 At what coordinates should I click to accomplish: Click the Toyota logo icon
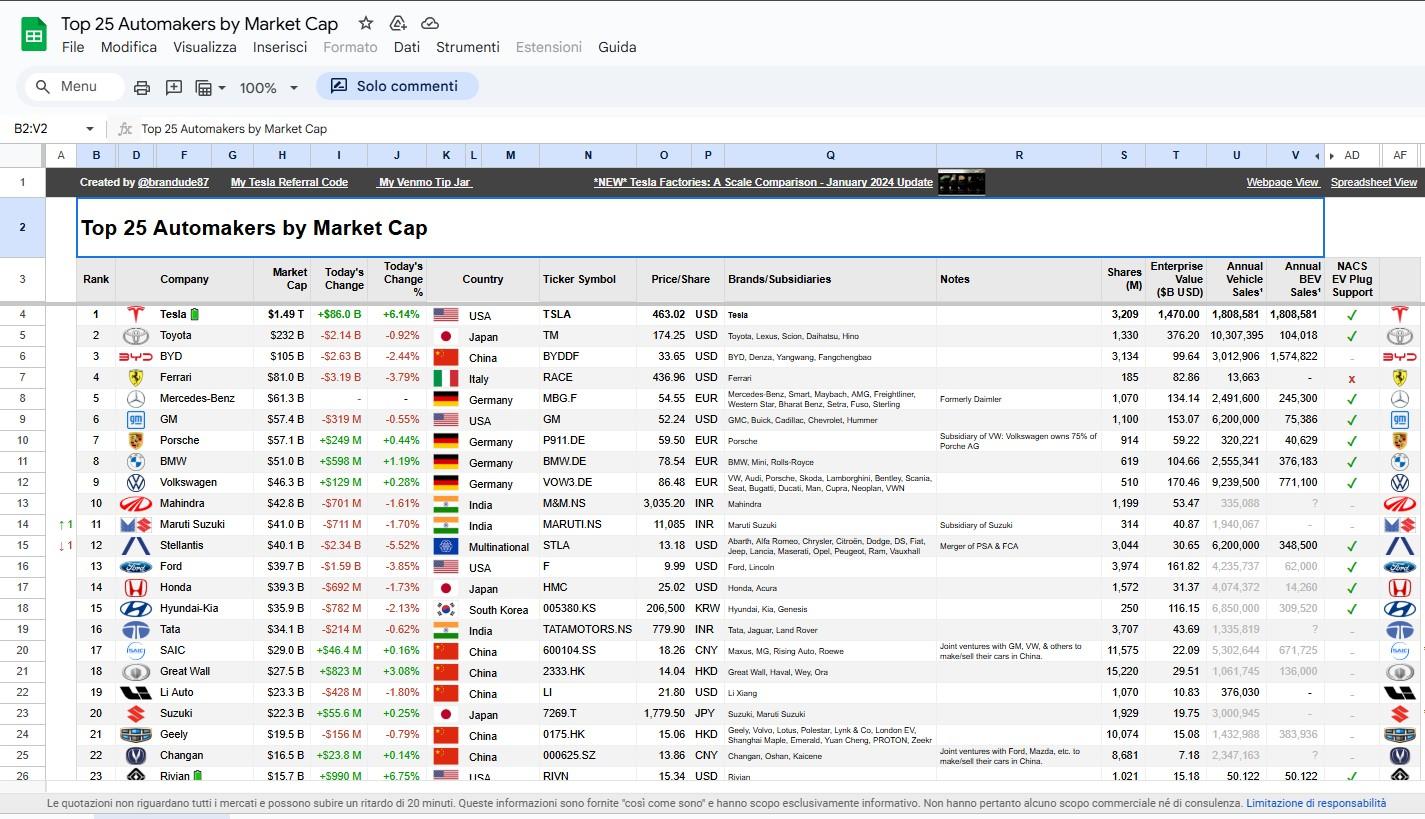[x=135, y=335]
